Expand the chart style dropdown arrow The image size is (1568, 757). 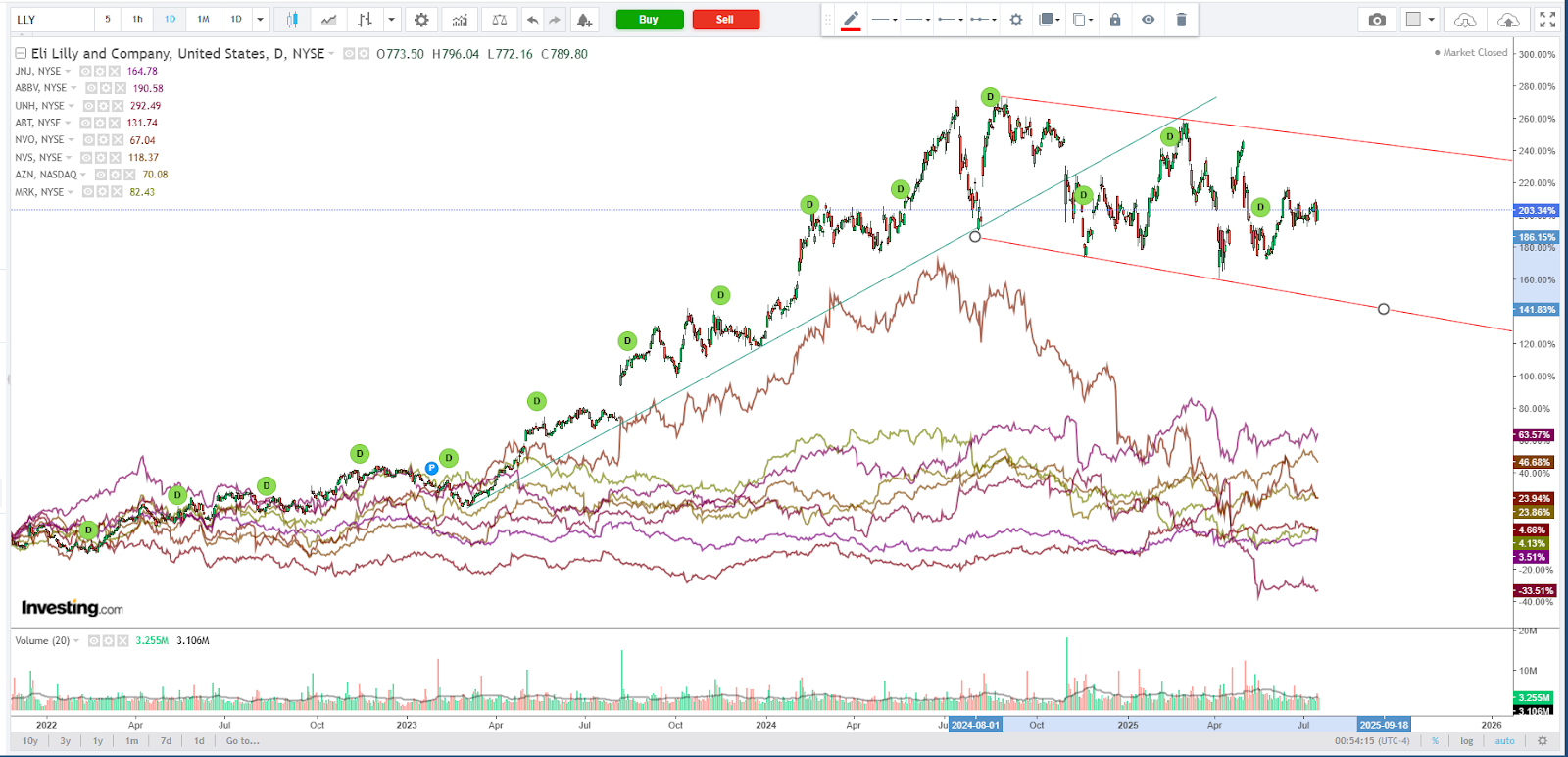pos(391,19)
